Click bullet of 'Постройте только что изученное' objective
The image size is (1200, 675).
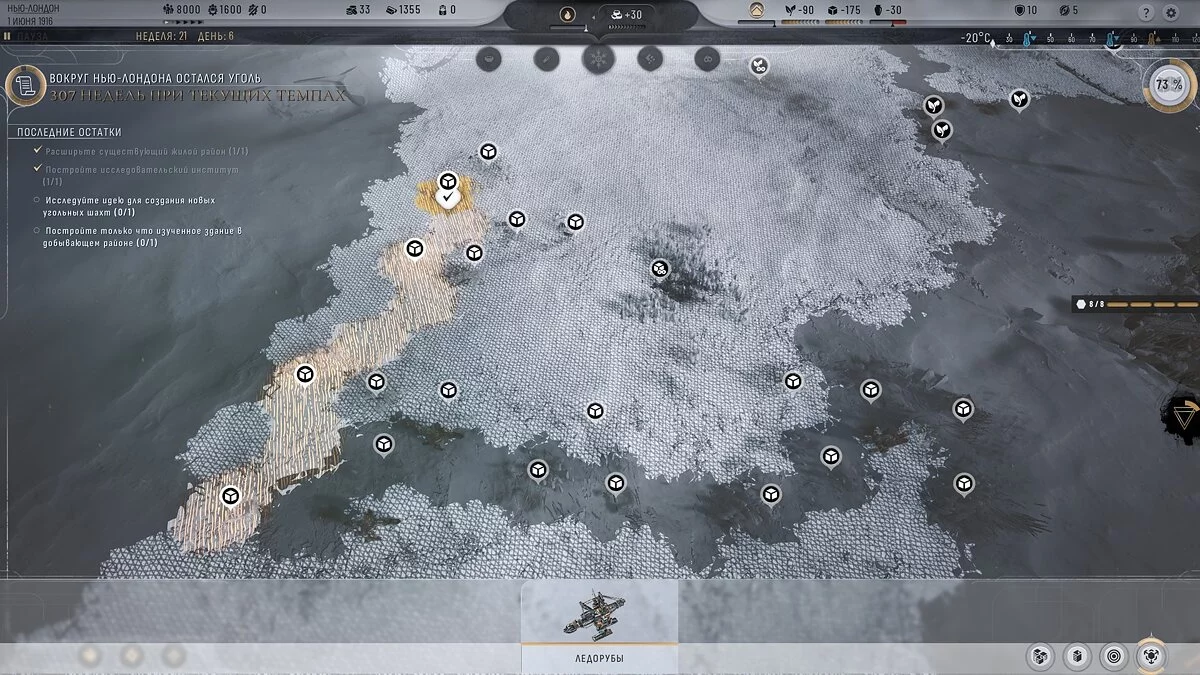coord(37,231)
